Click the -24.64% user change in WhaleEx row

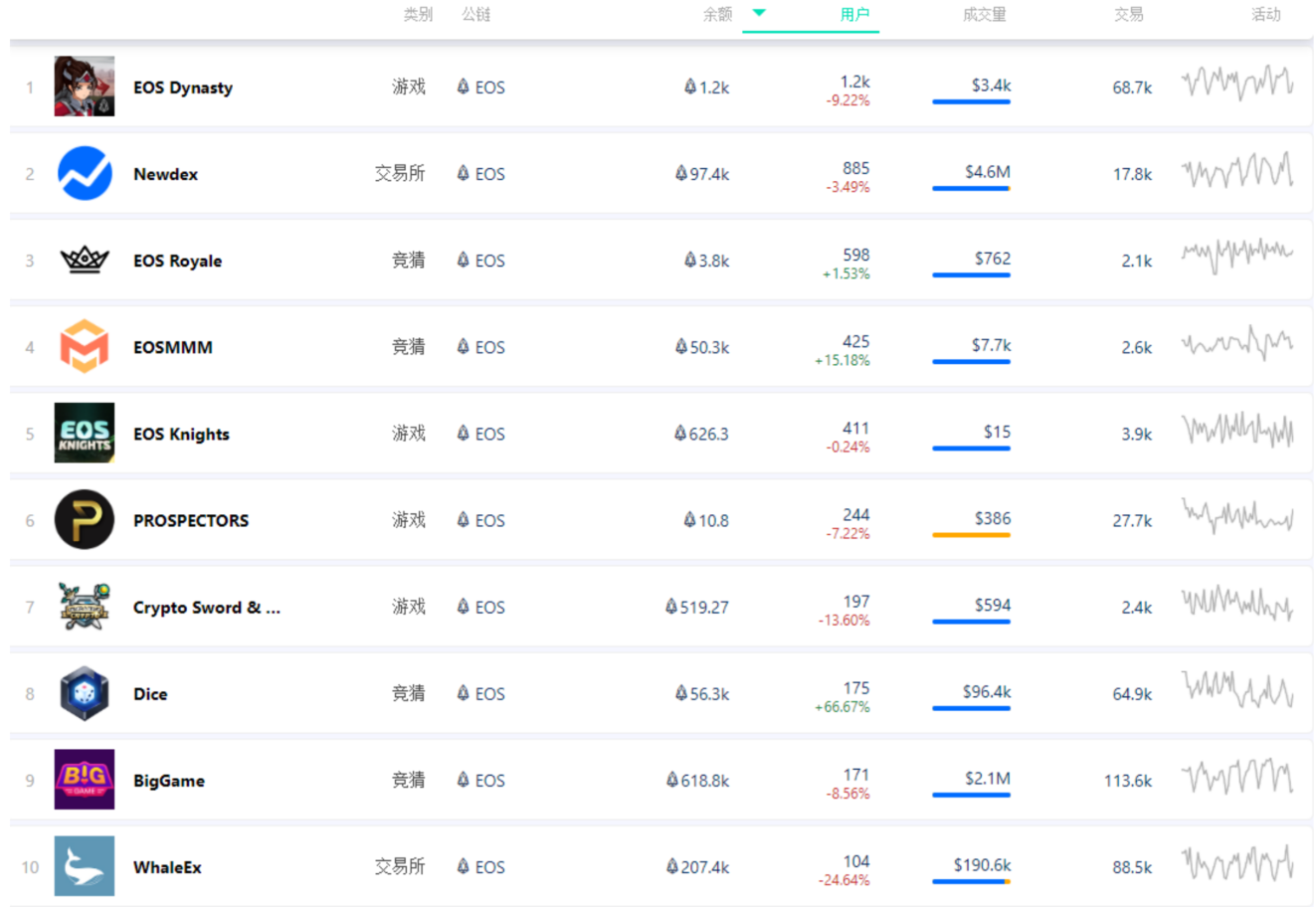(x=845, y=880)
